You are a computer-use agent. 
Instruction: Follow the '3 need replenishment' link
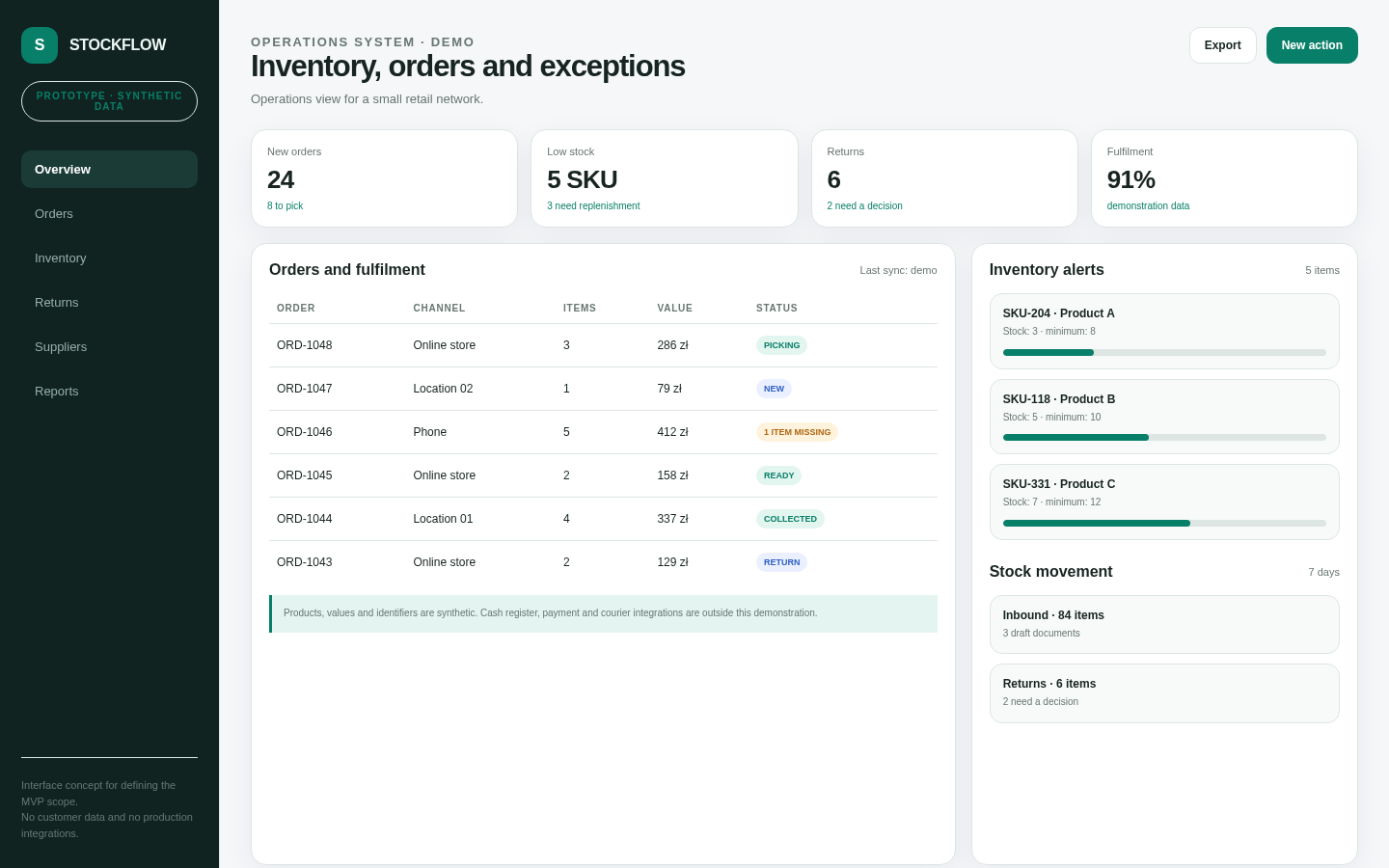click(x=593, y=205)
